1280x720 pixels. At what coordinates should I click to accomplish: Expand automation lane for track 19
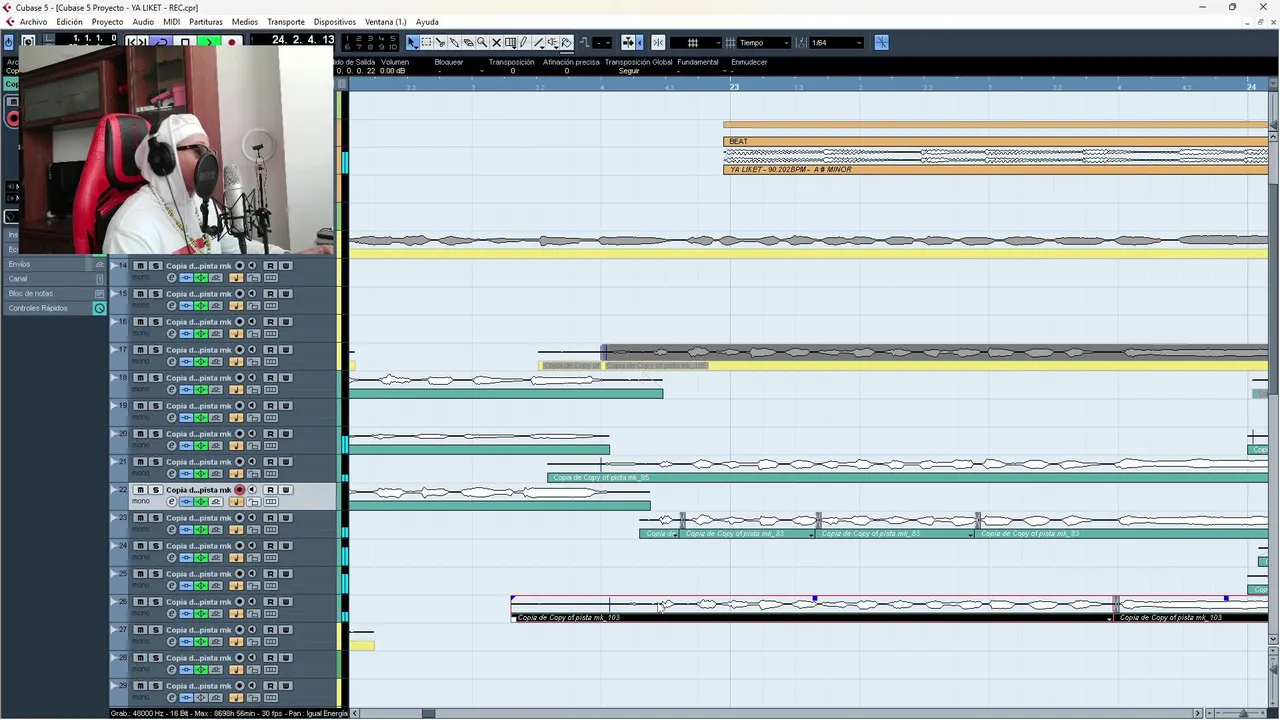pos(115,405)
